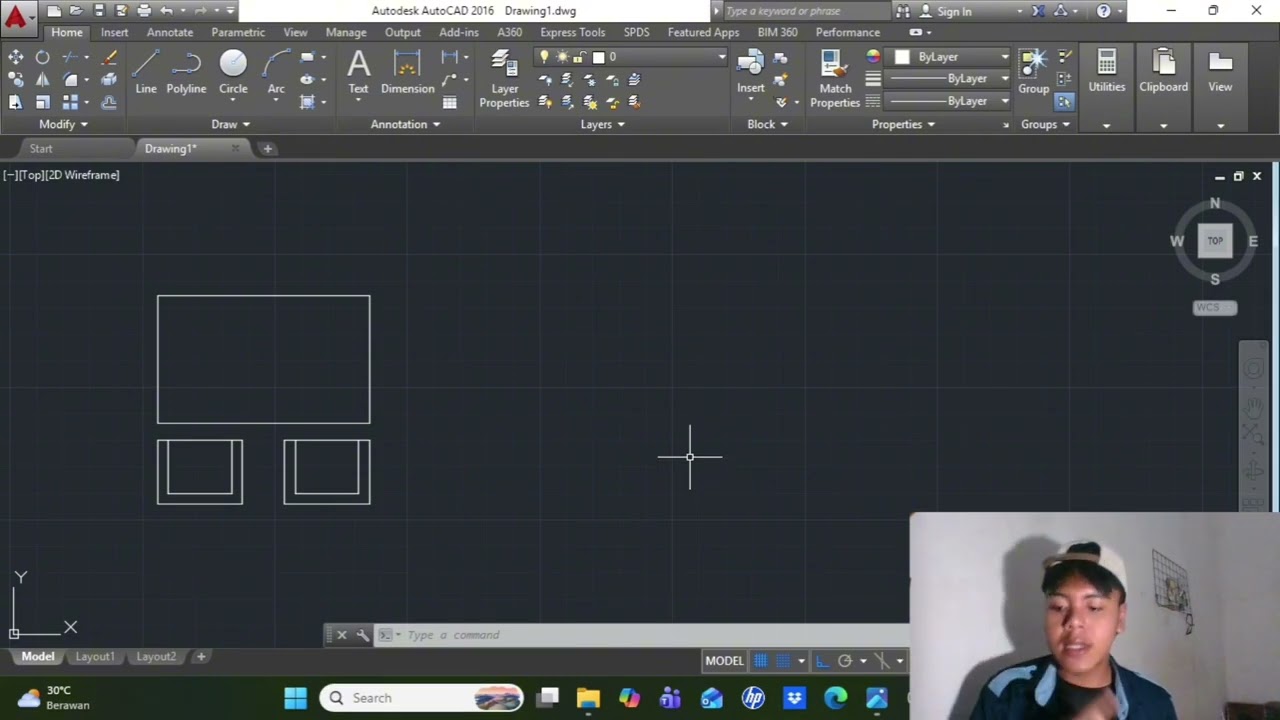Click the Save icon in Quick Access toolbar
1280x720 pixels.
pyautogui.click(x=99, y=11)
